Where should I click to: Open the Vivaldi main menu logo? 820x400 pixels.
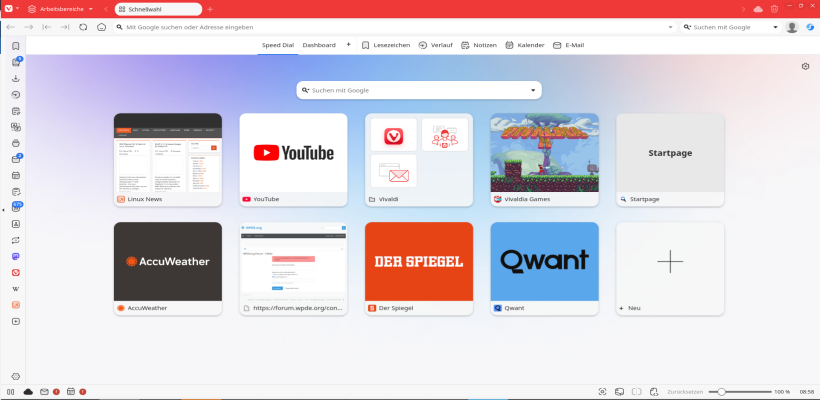[8, 9]
